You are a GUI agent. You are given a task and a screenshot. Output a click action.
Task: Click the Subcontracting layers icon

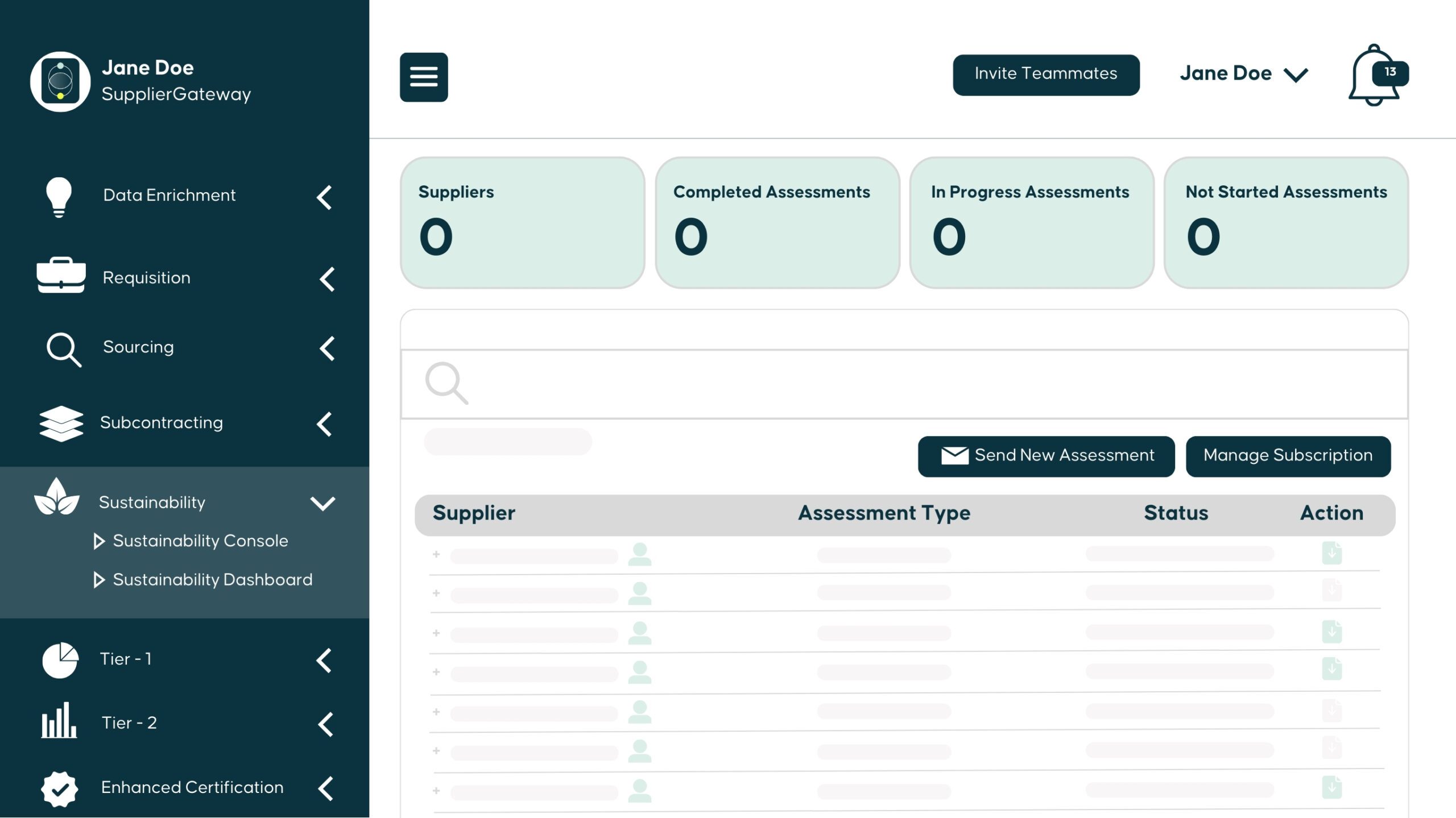pos(61,423)
